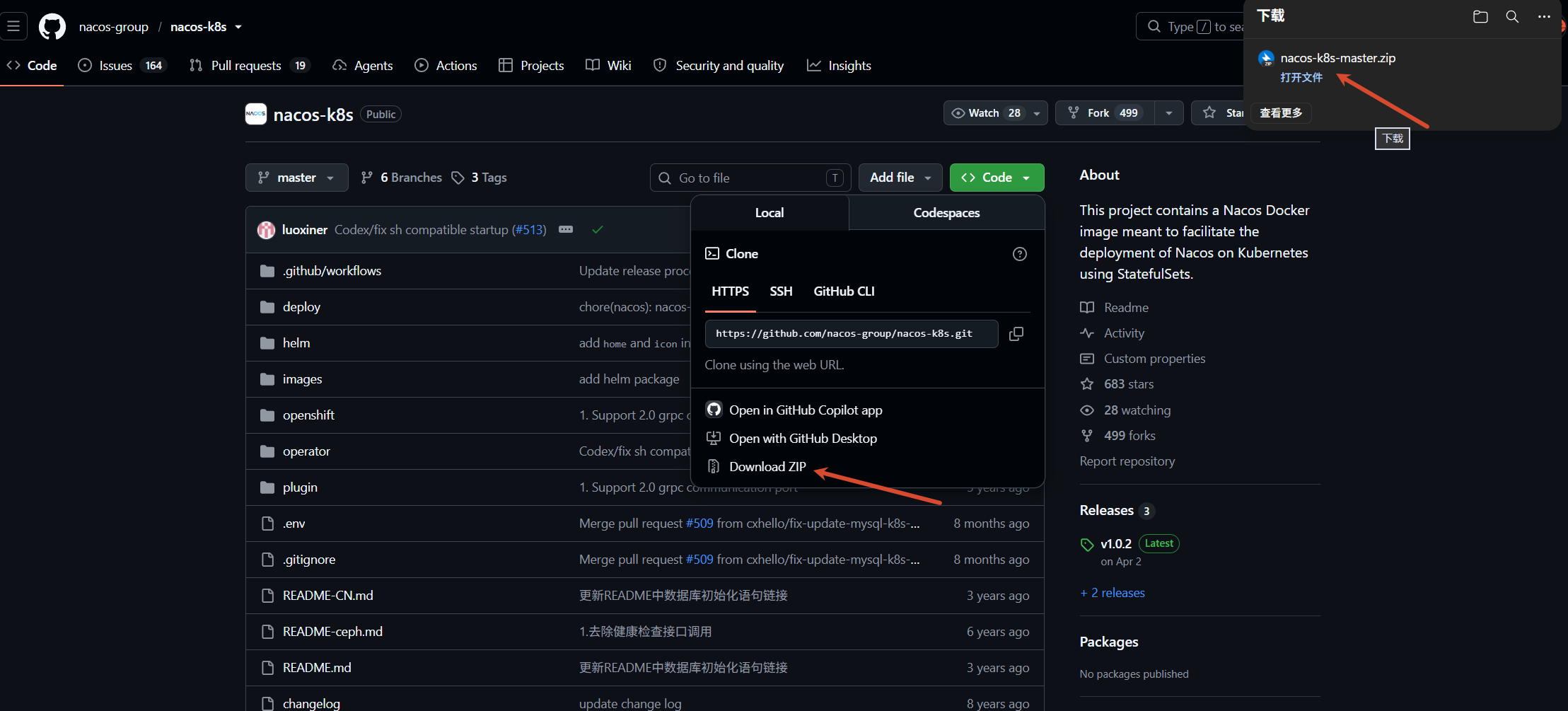The width and height of the screenshot is (1568, 711).
Task: Go to the Projects tab
Action: tap(531, 66)
